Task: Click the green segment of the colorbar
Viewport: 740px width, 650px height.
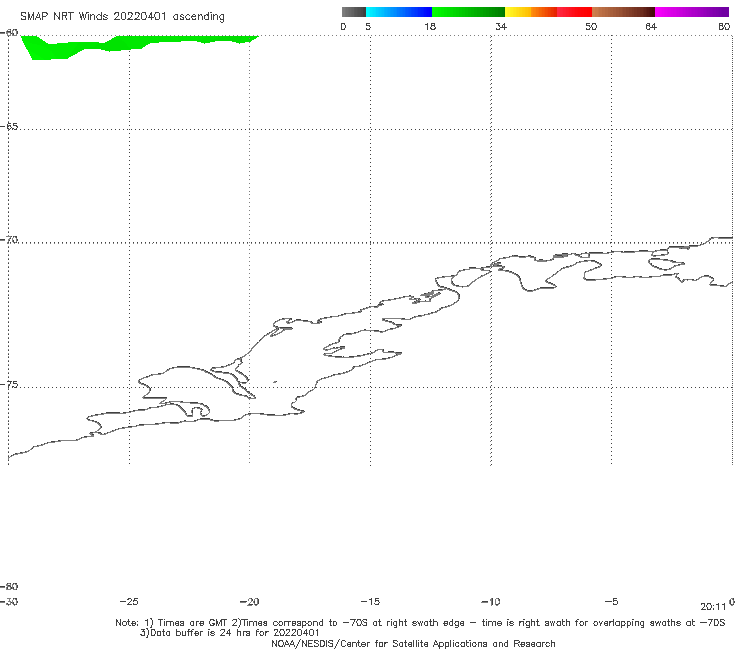Action: tap(468, 12)
